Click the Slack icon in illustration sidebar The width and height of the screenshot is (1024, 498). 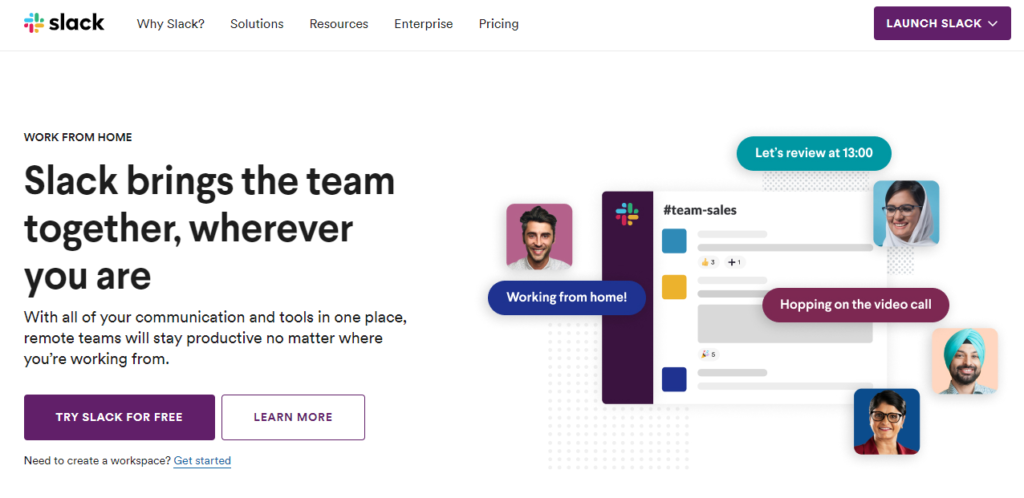tap(627, 214)
